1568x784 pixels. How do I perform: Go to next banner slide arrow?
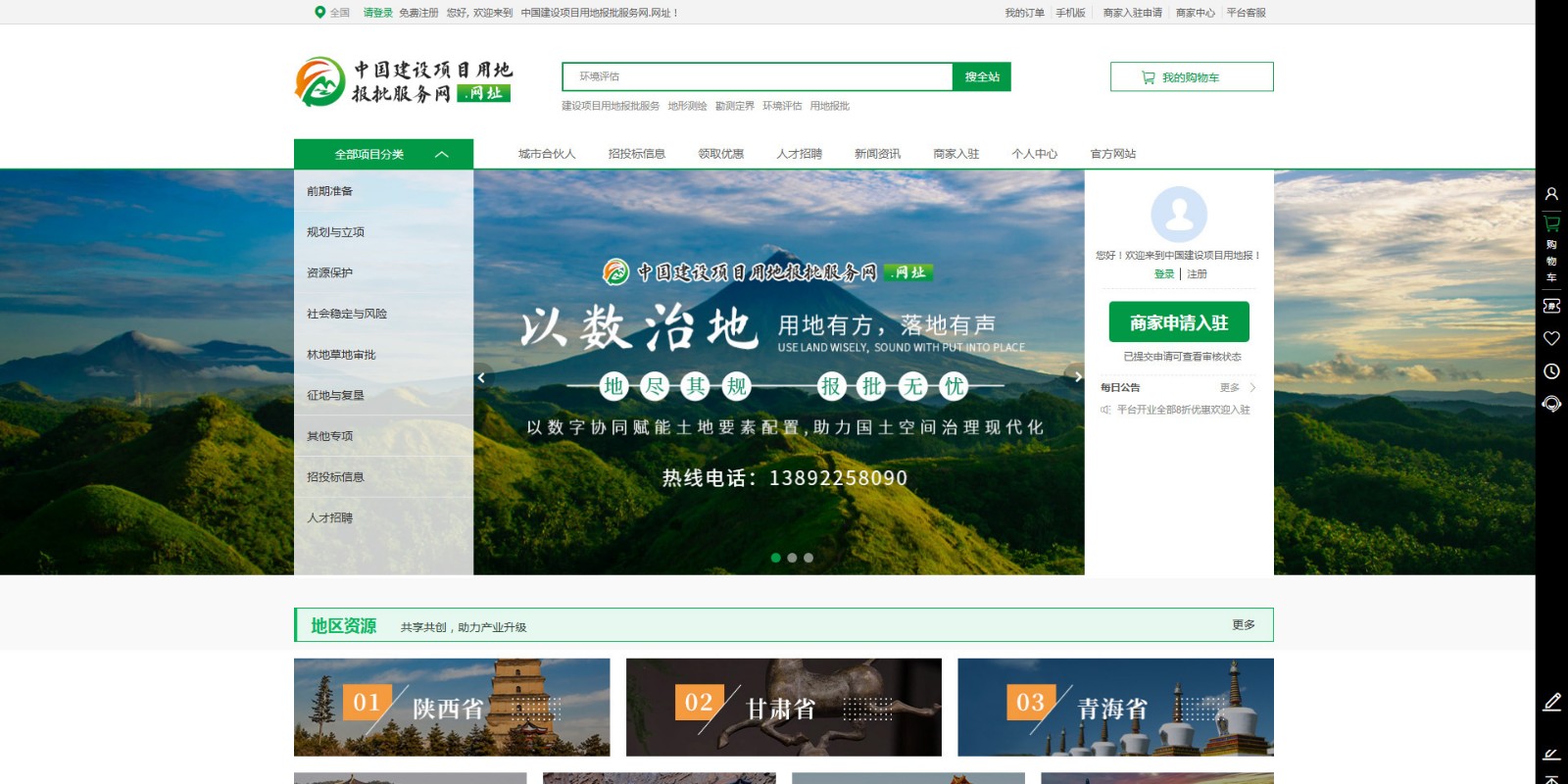click(x=1077, y=377)
